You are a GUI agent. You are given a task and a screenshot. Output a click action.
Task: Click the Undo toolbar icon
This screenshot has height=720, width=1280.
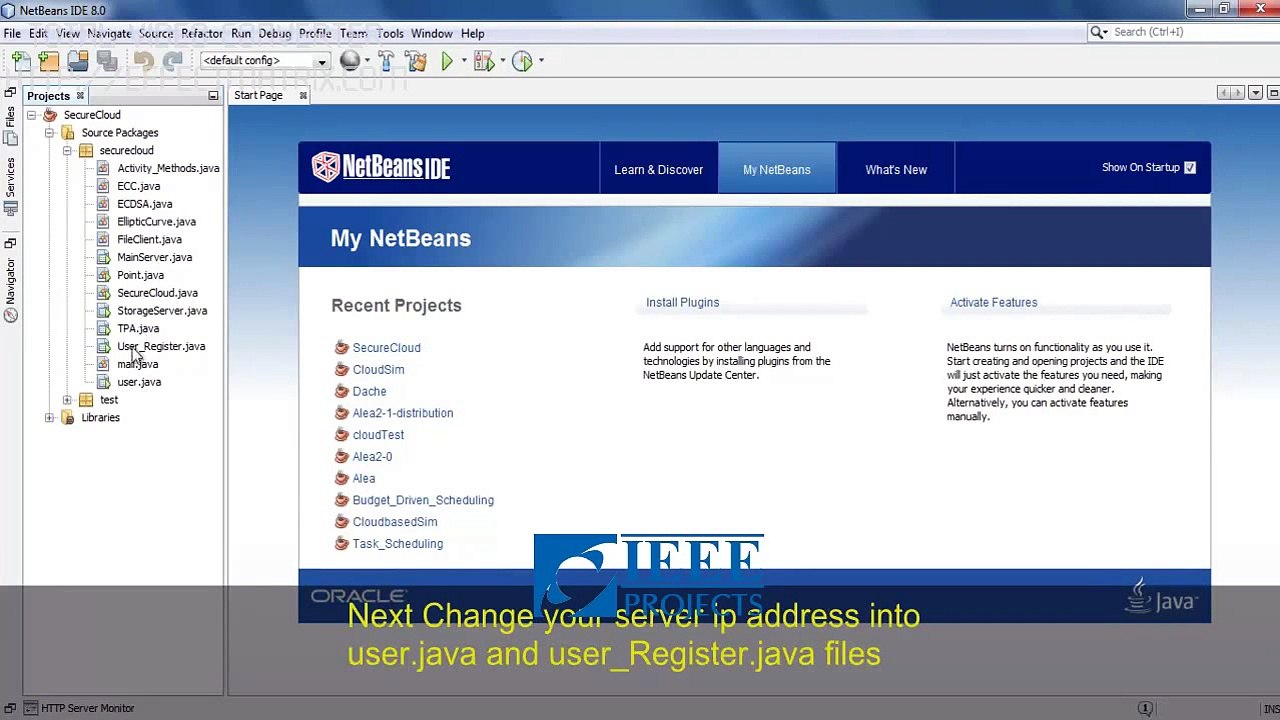tap(143, 61)
